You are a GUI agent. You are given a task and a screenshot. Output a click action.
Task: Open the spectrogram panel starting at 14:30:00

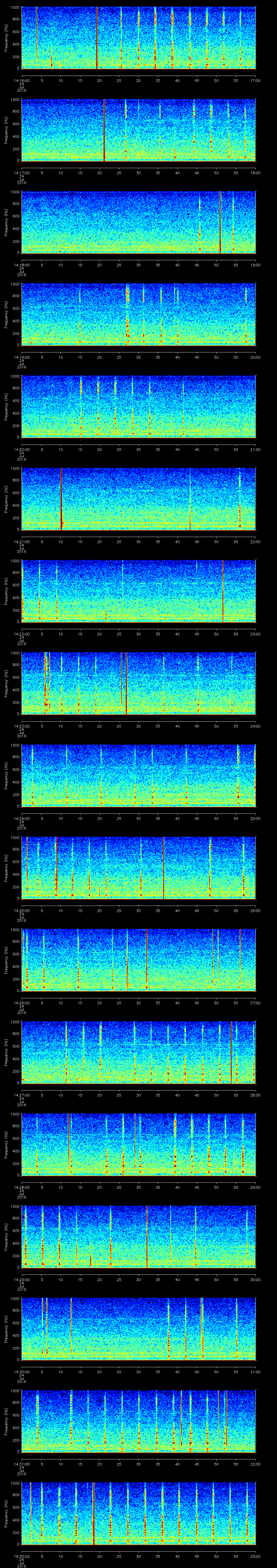[x=138, y=1329]
